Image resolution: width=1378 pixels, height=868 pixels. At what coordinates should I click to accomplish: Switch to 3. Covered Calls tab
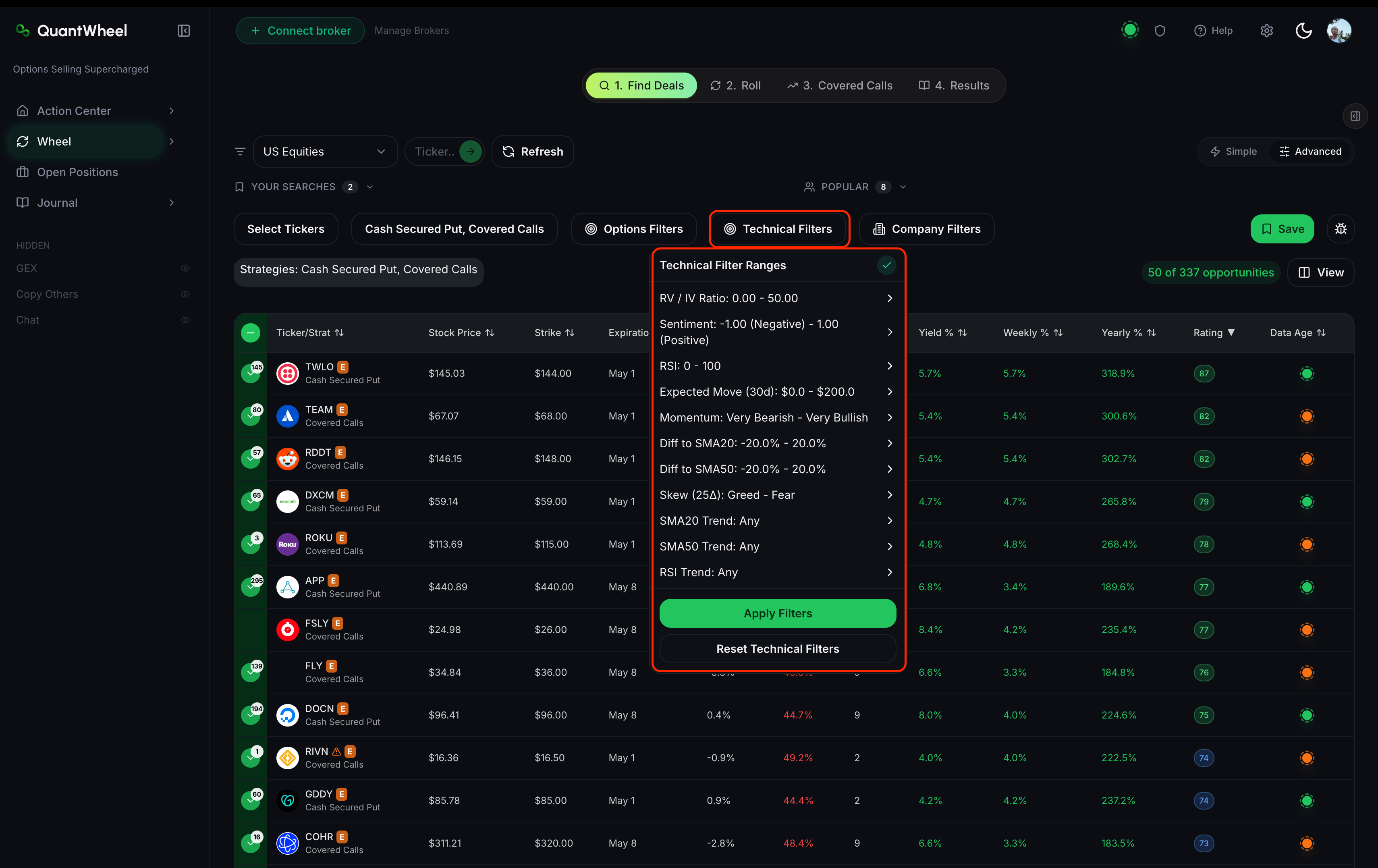pos(840,86)
